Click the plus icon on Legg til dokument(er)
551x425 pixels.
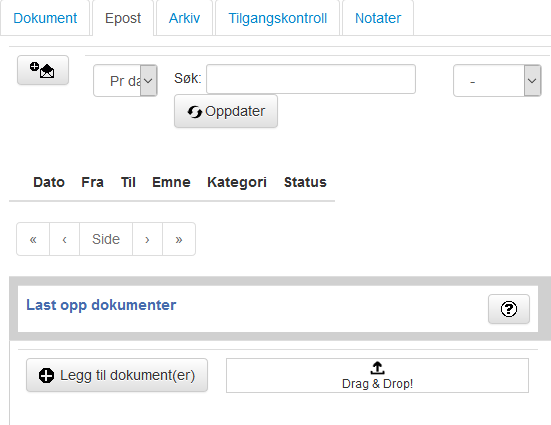click(x=46, y=375)
